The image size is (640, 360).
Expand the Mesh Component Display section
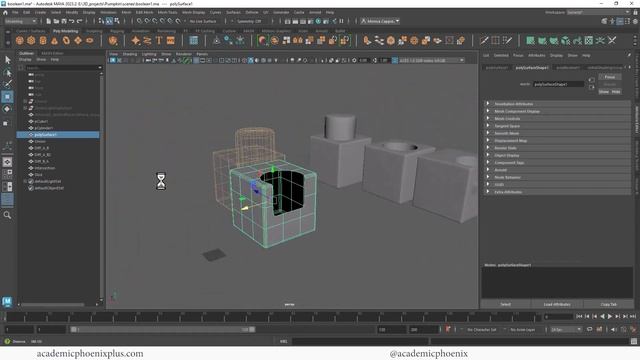click(x=557, y=111)
